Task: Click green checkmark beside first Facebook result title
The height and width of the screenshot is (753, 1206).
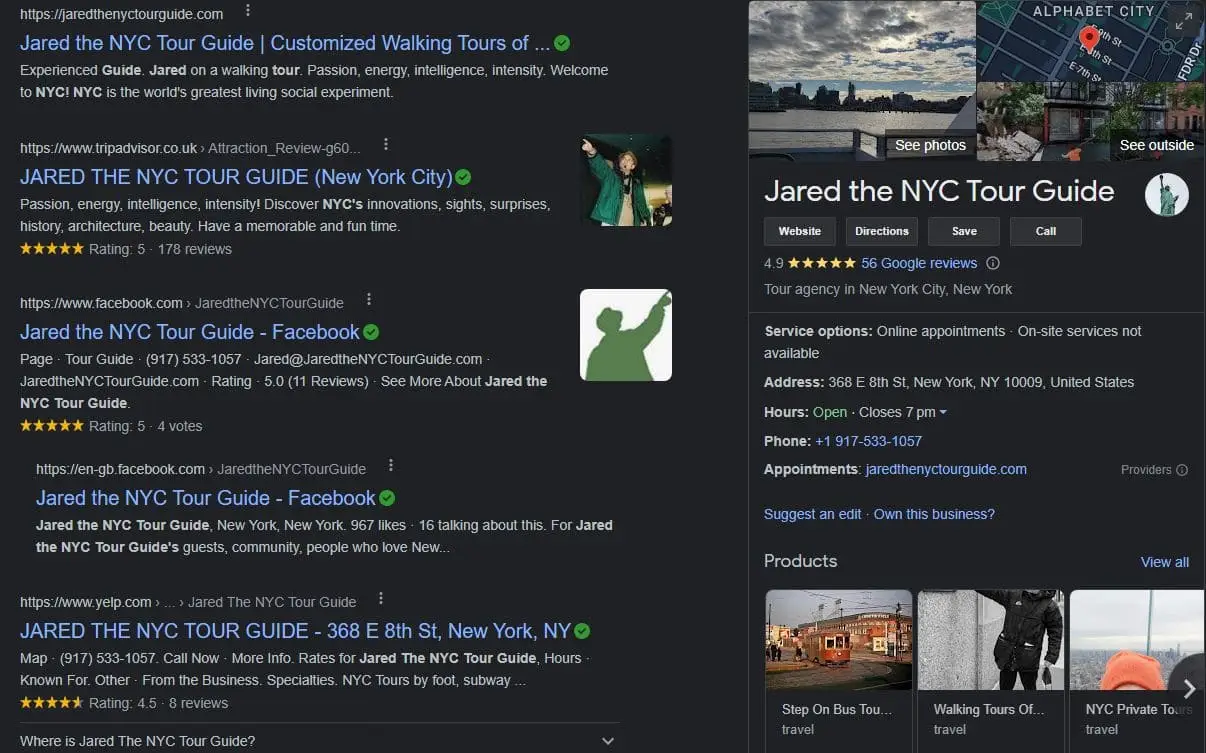Action: (371, 332)
